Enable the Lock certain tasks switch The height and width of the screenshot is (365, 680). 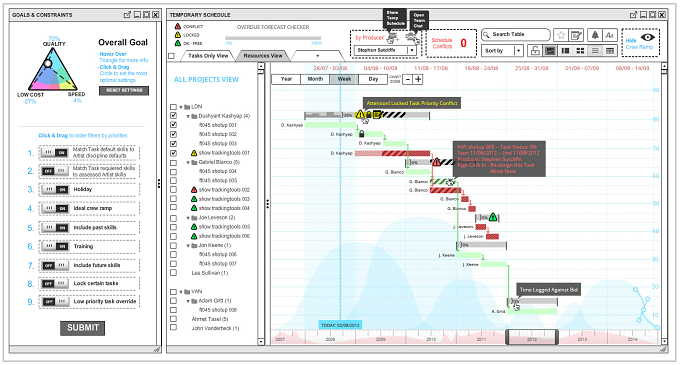pos(55,284)
